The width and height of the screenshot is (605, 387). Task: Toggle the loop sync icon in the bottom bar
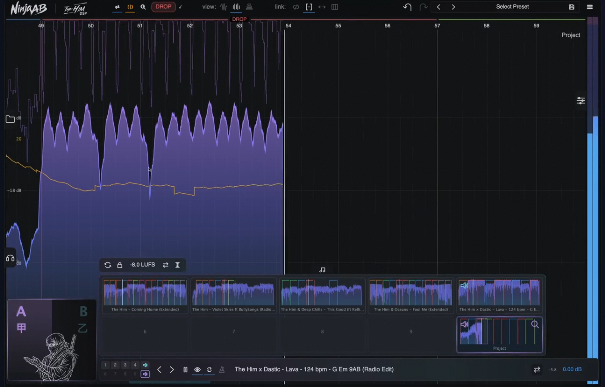point(209,370)
